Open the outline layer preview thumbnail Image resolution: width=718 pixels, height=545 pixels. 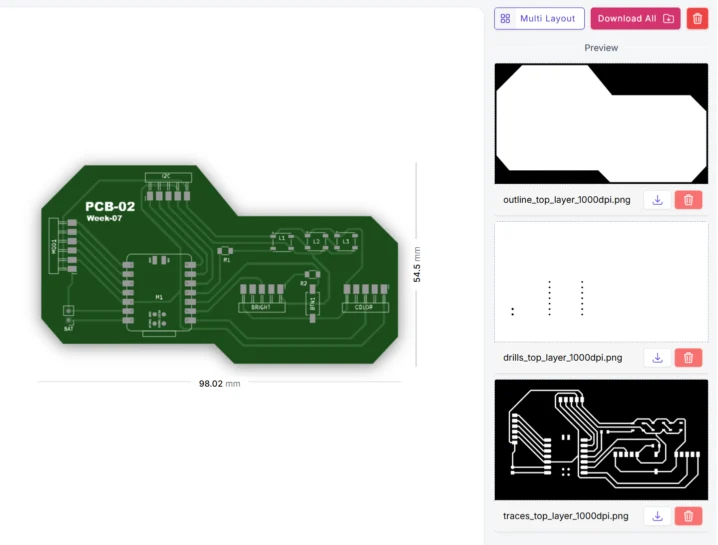point(601,124)
